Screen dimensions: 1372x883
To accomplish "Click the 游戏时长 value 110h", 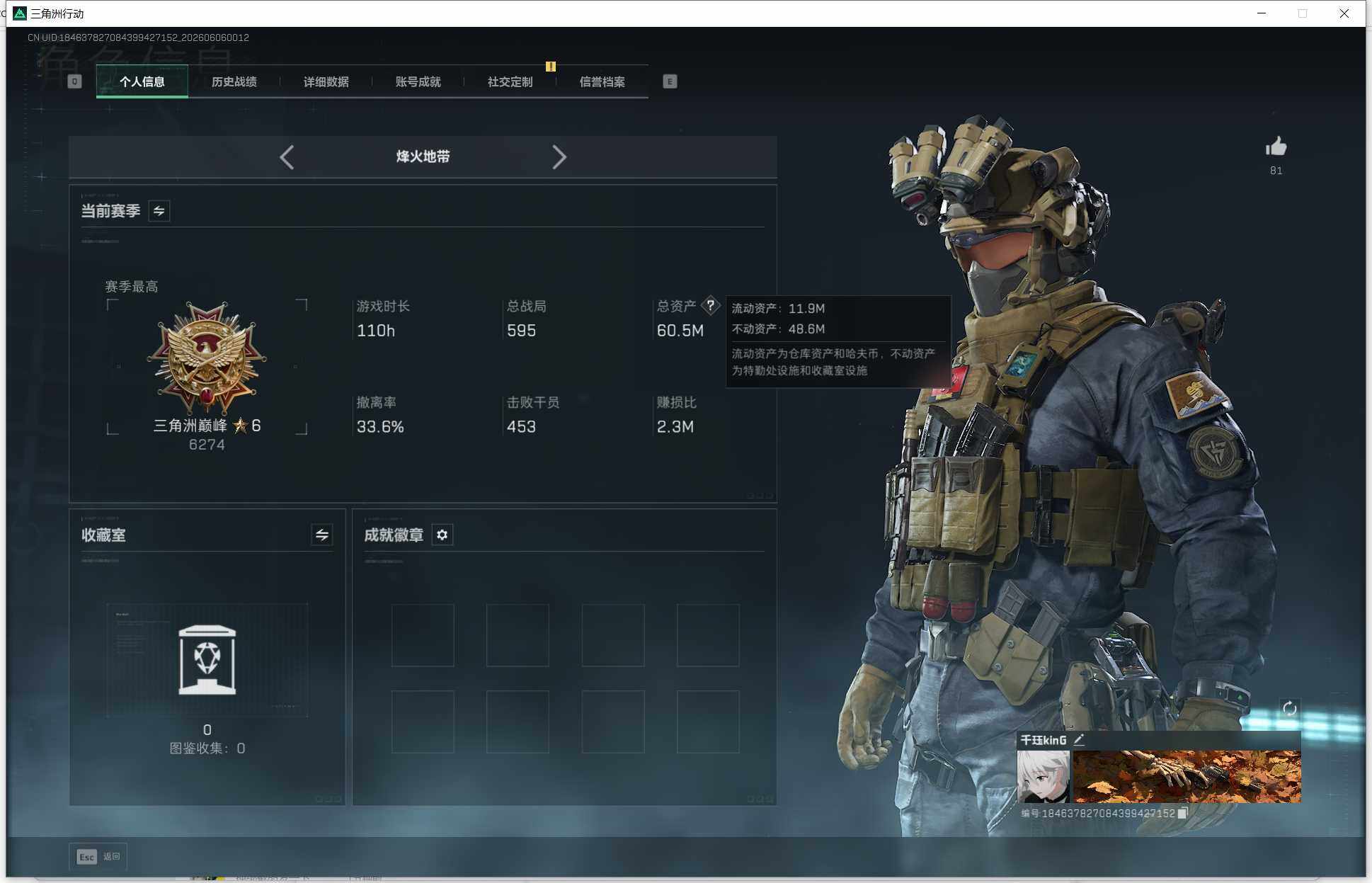I will pyautogui.click(x=376, y=331).
